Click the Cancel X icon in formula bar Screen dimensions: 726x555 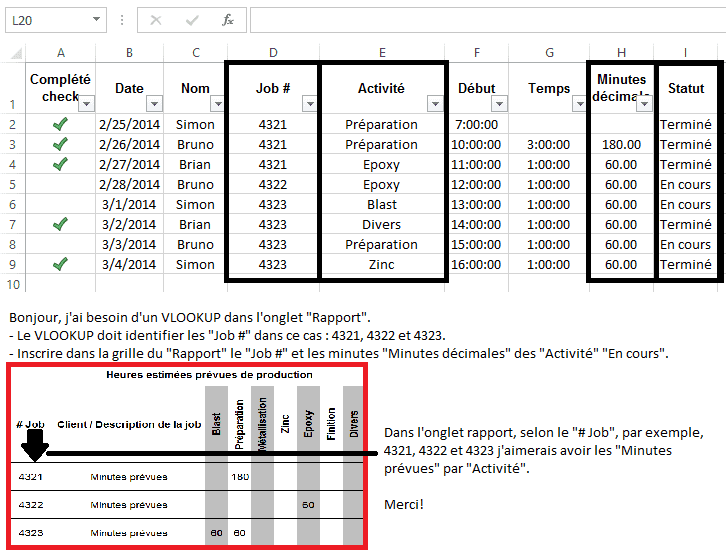point(156,19)
